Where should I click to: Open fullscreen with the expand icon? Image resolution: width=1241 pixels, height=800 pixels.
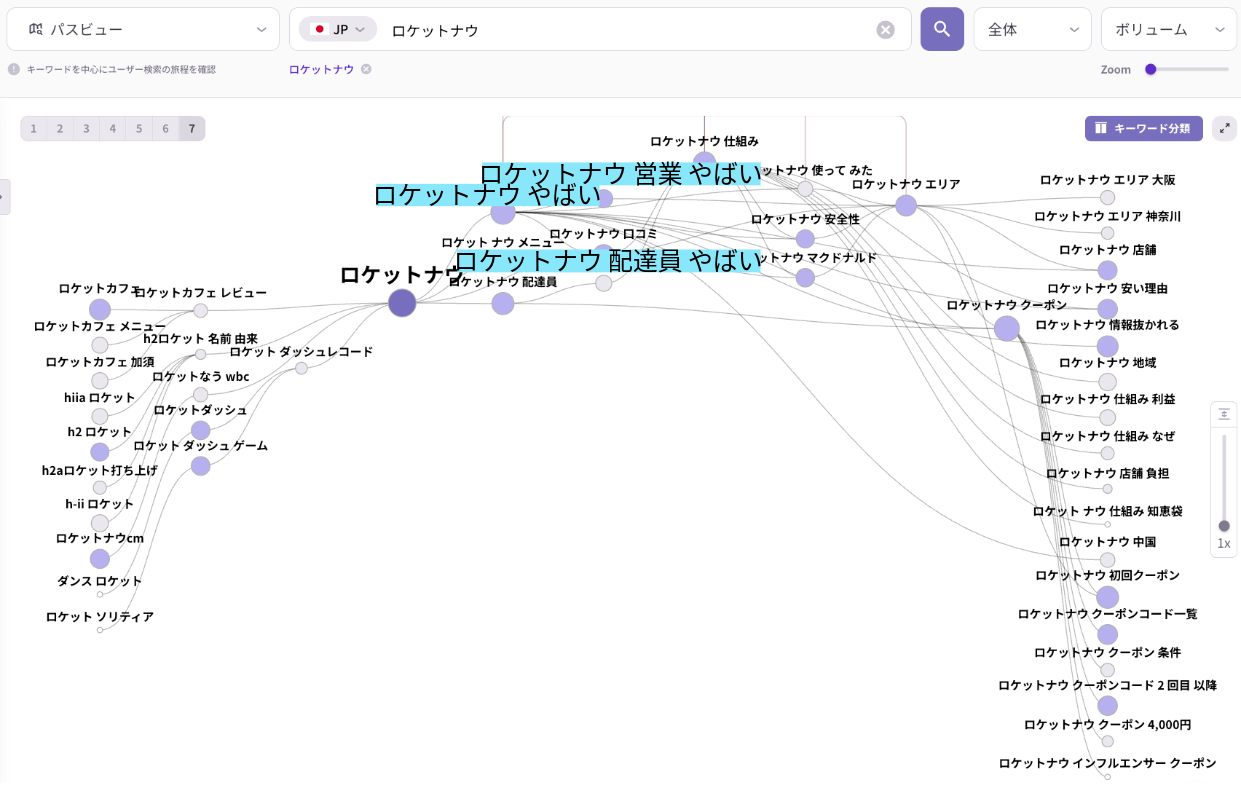1224,128
